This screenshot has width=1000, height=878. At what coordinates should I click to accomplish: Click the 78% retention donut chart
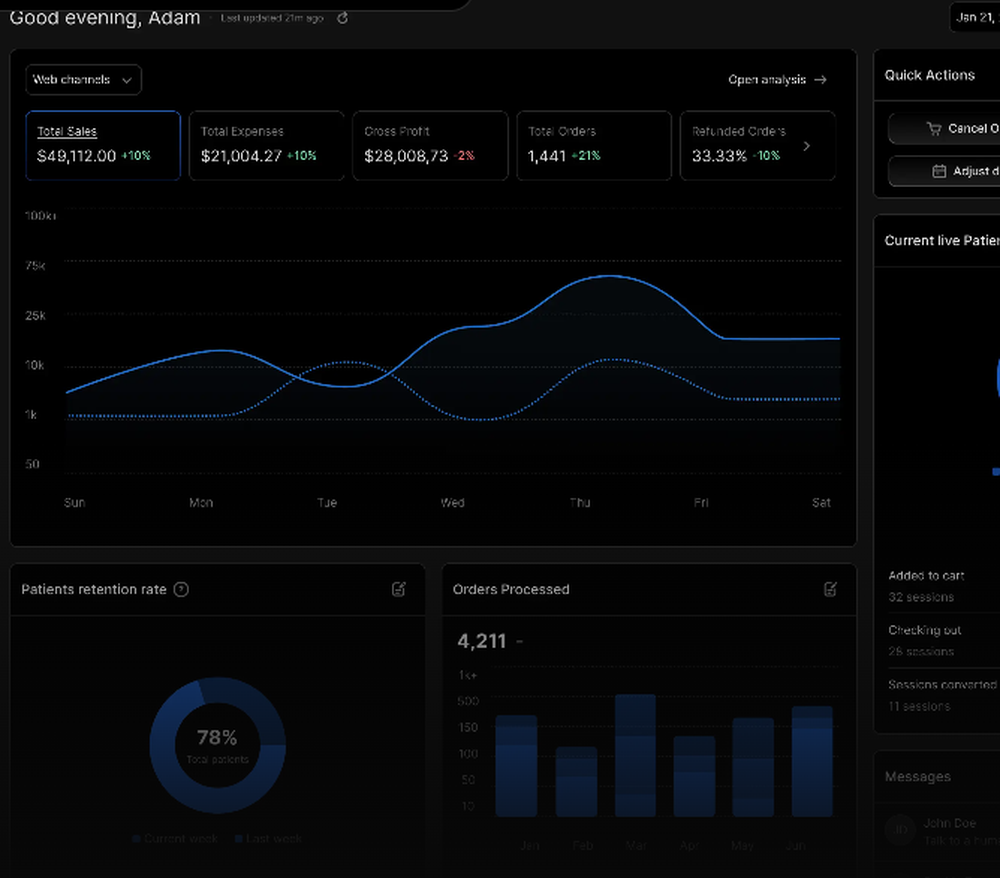coord(217,743)
